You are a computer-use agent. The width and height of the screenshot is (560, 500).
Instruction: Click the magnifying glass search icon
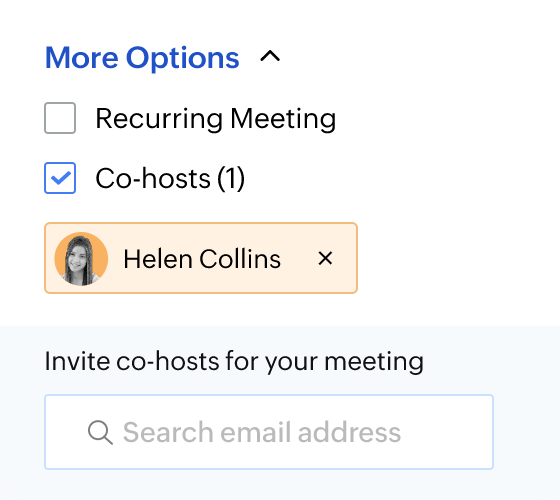click(100, 432)
